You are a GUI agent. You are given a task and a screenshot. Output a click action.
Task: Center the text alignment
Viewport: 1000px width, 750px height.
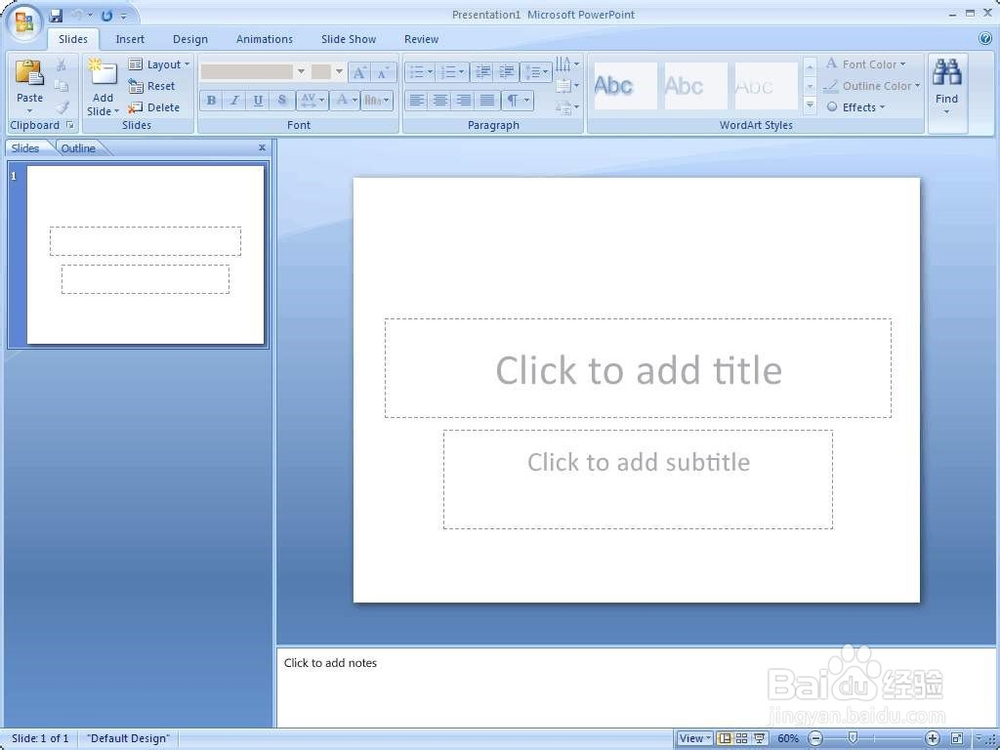(x=440, y=100)
